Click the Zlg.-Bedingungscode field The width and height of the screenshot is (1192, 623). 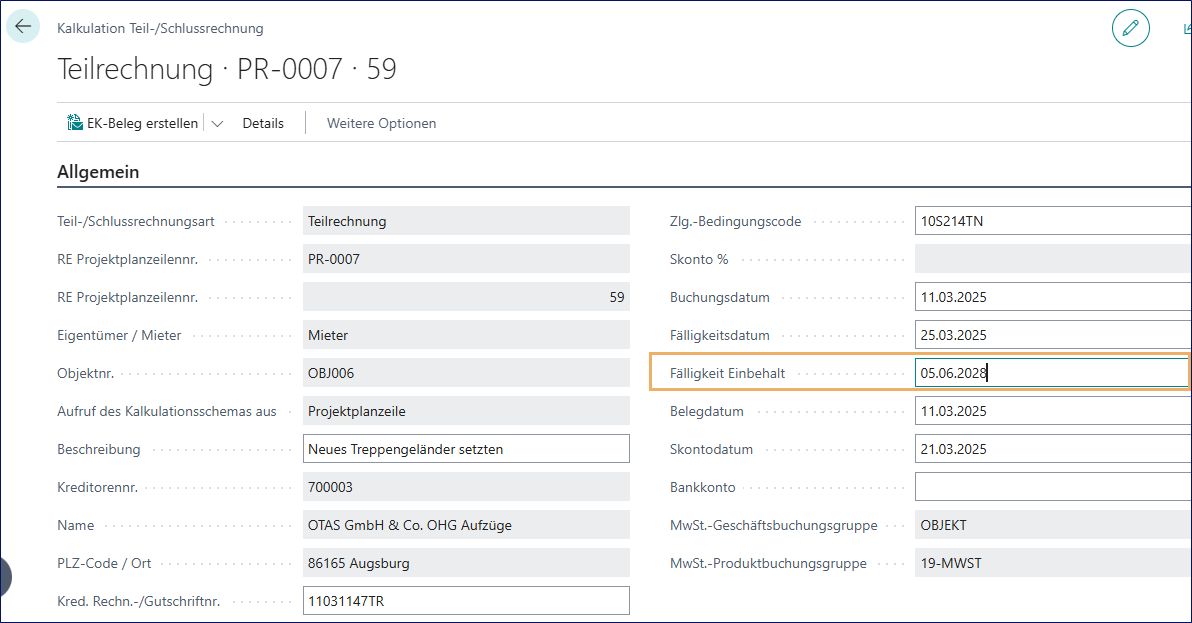tap(1050, 221)
